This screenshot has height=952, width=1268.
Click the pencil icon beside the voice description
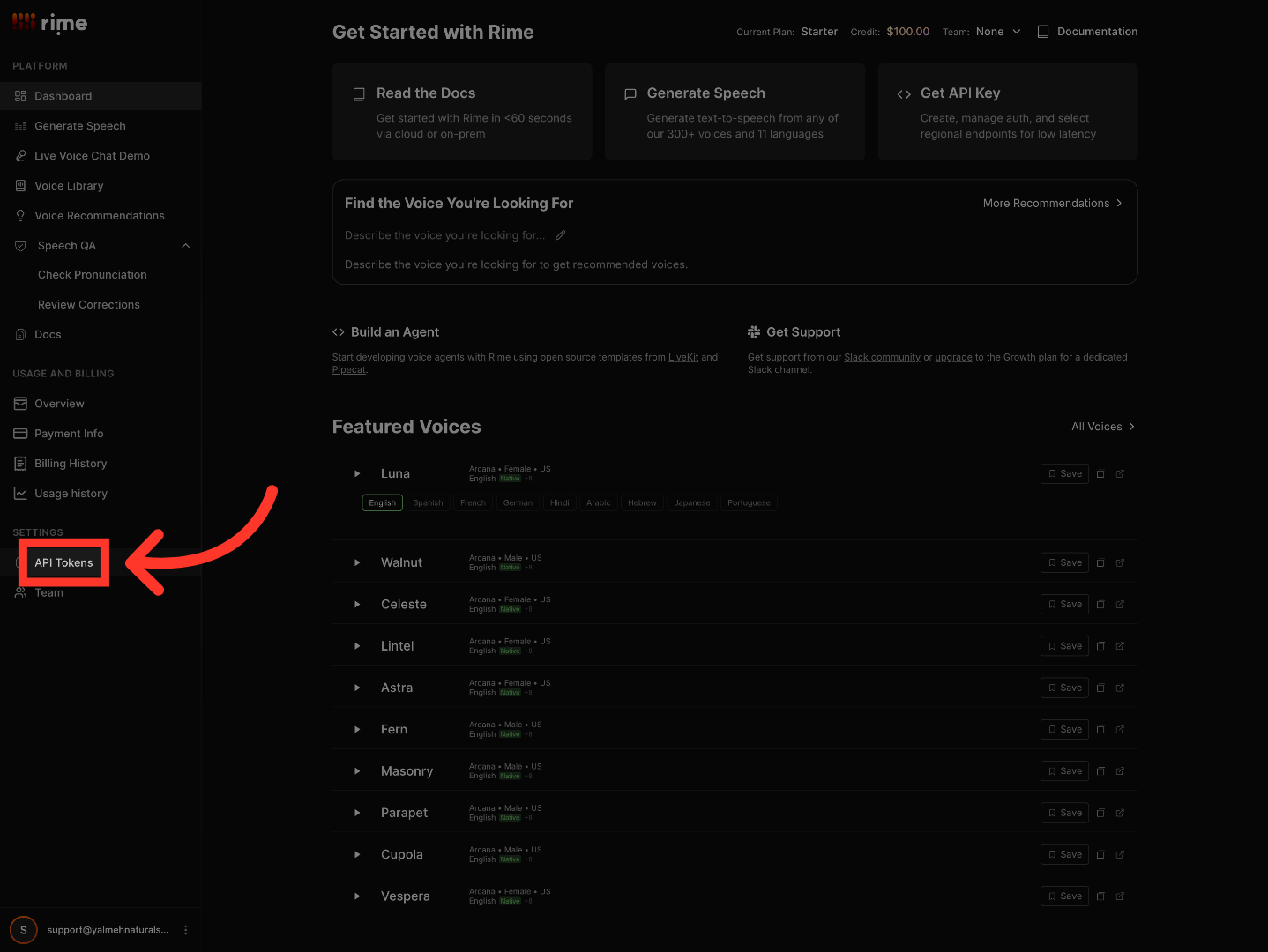[560, 235]
